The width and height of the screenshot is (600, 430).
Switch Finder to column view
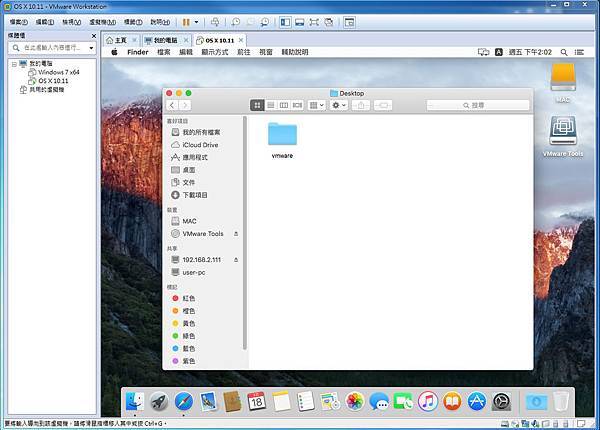[x=284, y=105]
